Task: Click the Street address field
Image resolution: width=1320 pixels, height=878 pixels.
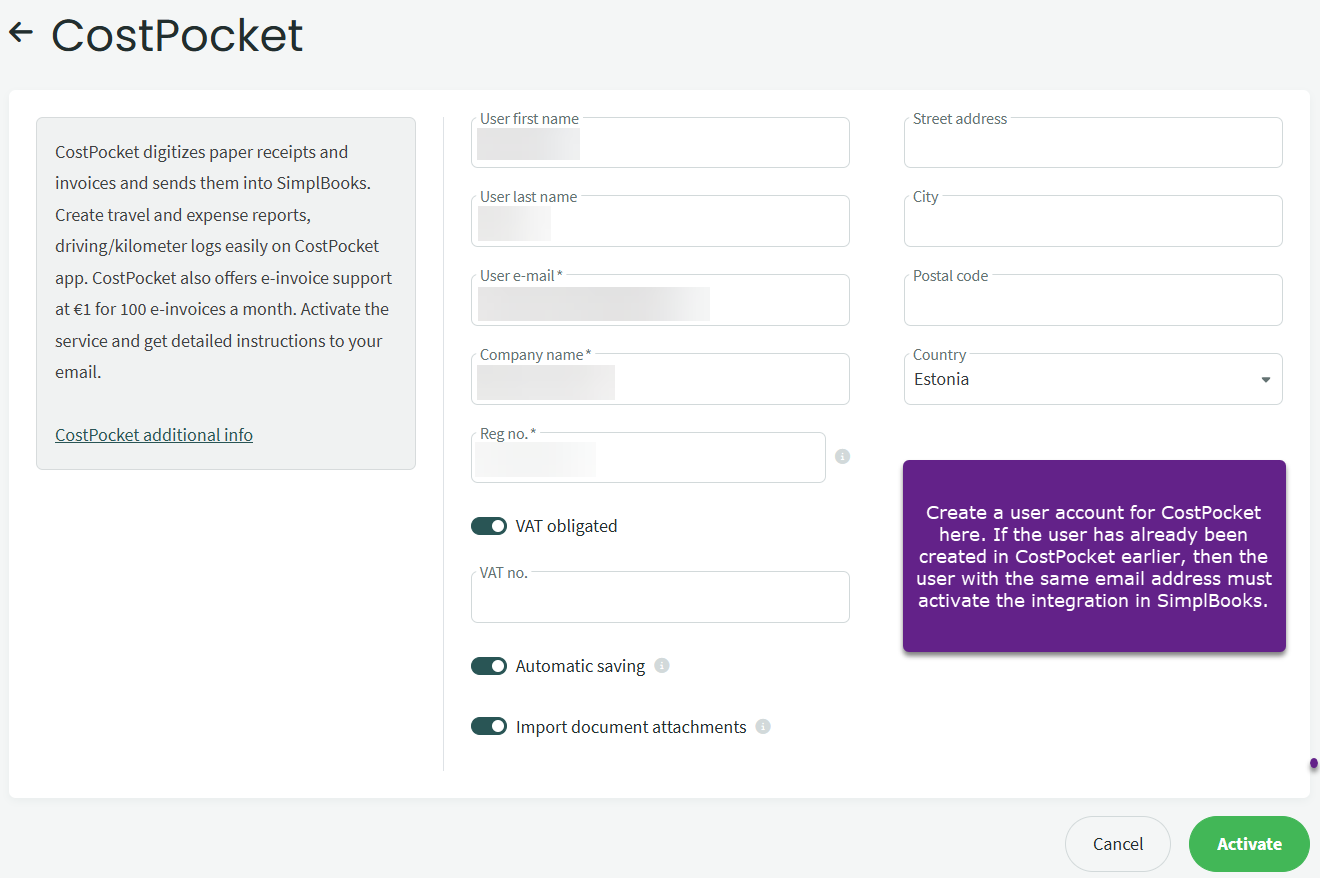Action: click(x=1092, y=145)
